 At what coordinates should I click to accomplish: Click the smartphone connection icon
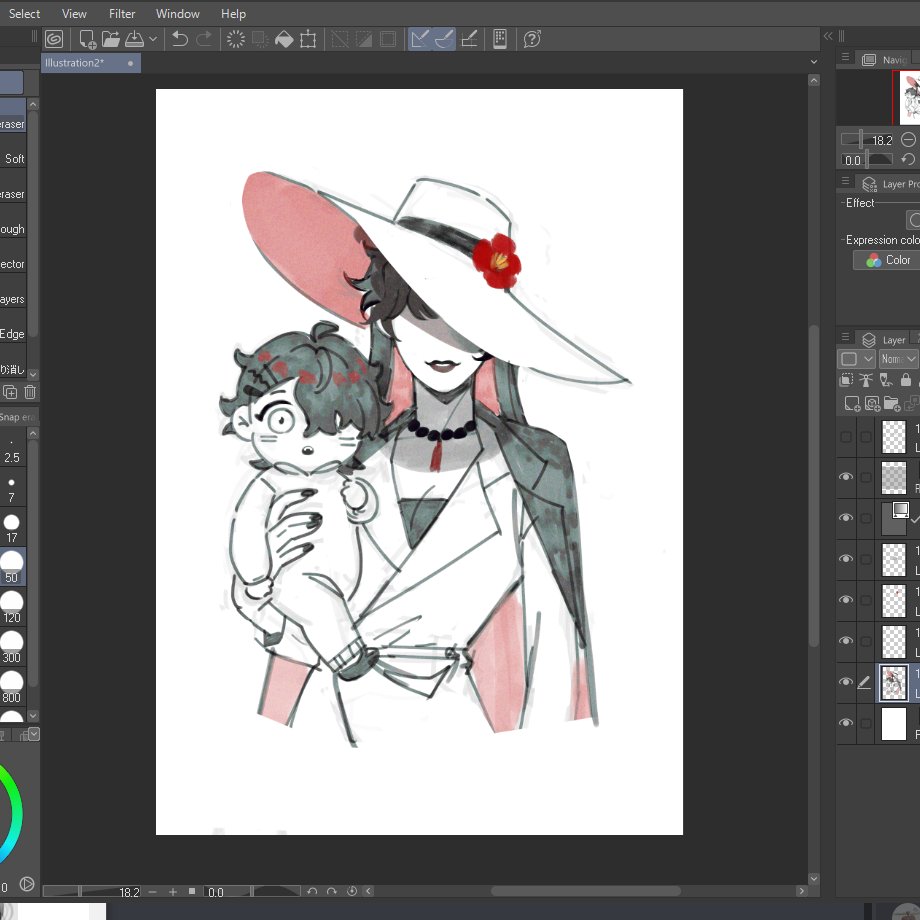pos(500,39)
